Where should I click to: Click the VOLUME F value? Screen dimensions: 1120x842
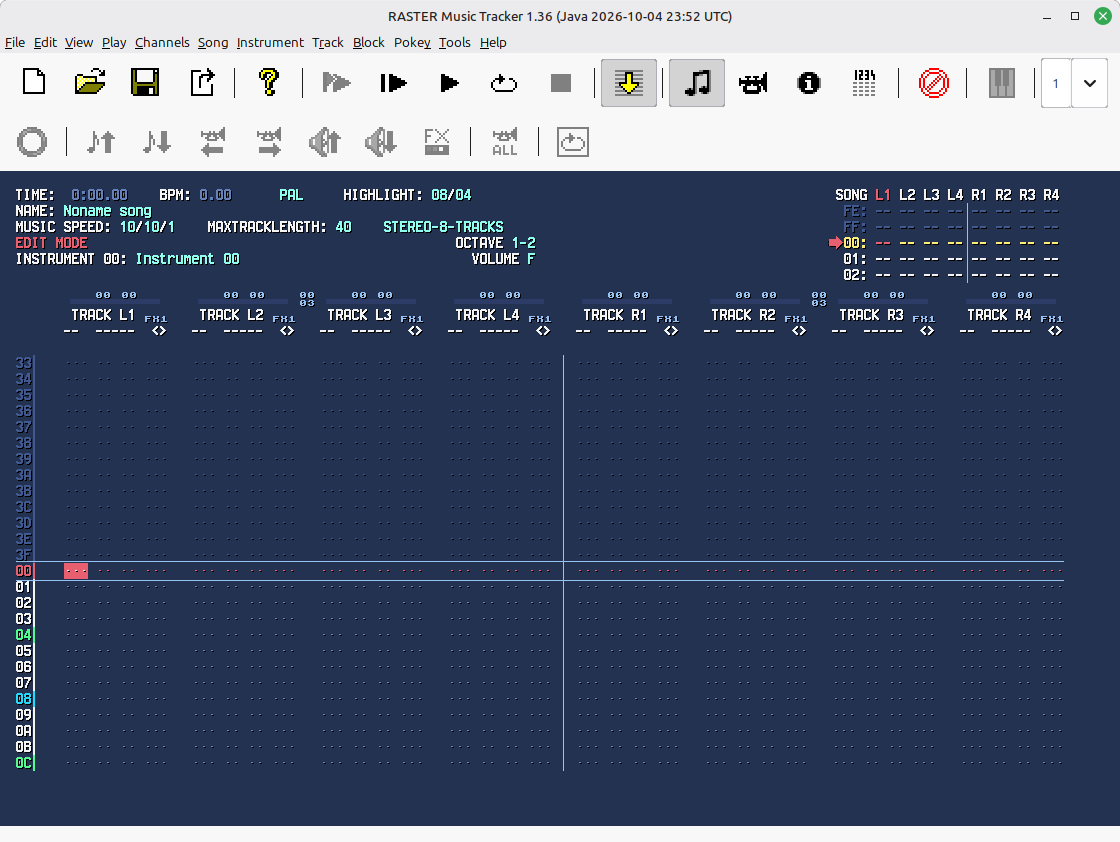coord(531,259)
